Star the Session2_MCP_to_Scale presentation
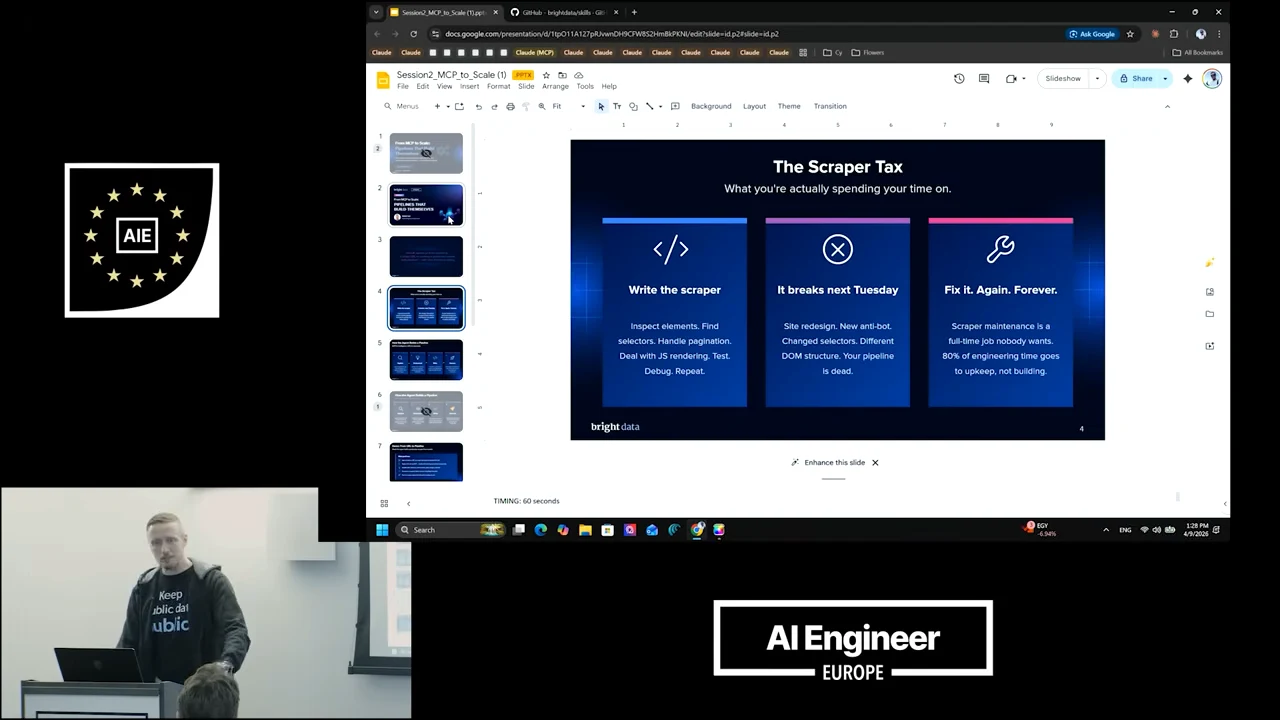Image resolution: width=1280 pixels, height=720 pixels. [546, 75]
